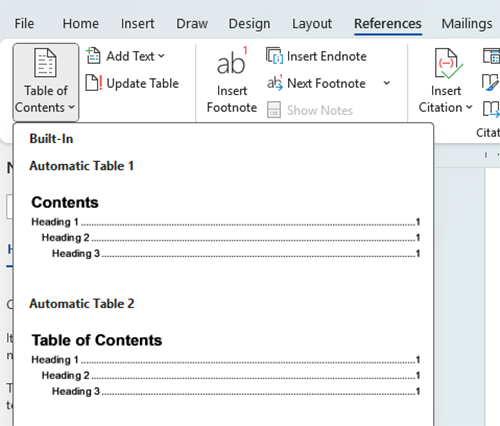The width and height of the screenshot is (500, 426).
Task: Click the Show Notes label
Action: (320, 110)
